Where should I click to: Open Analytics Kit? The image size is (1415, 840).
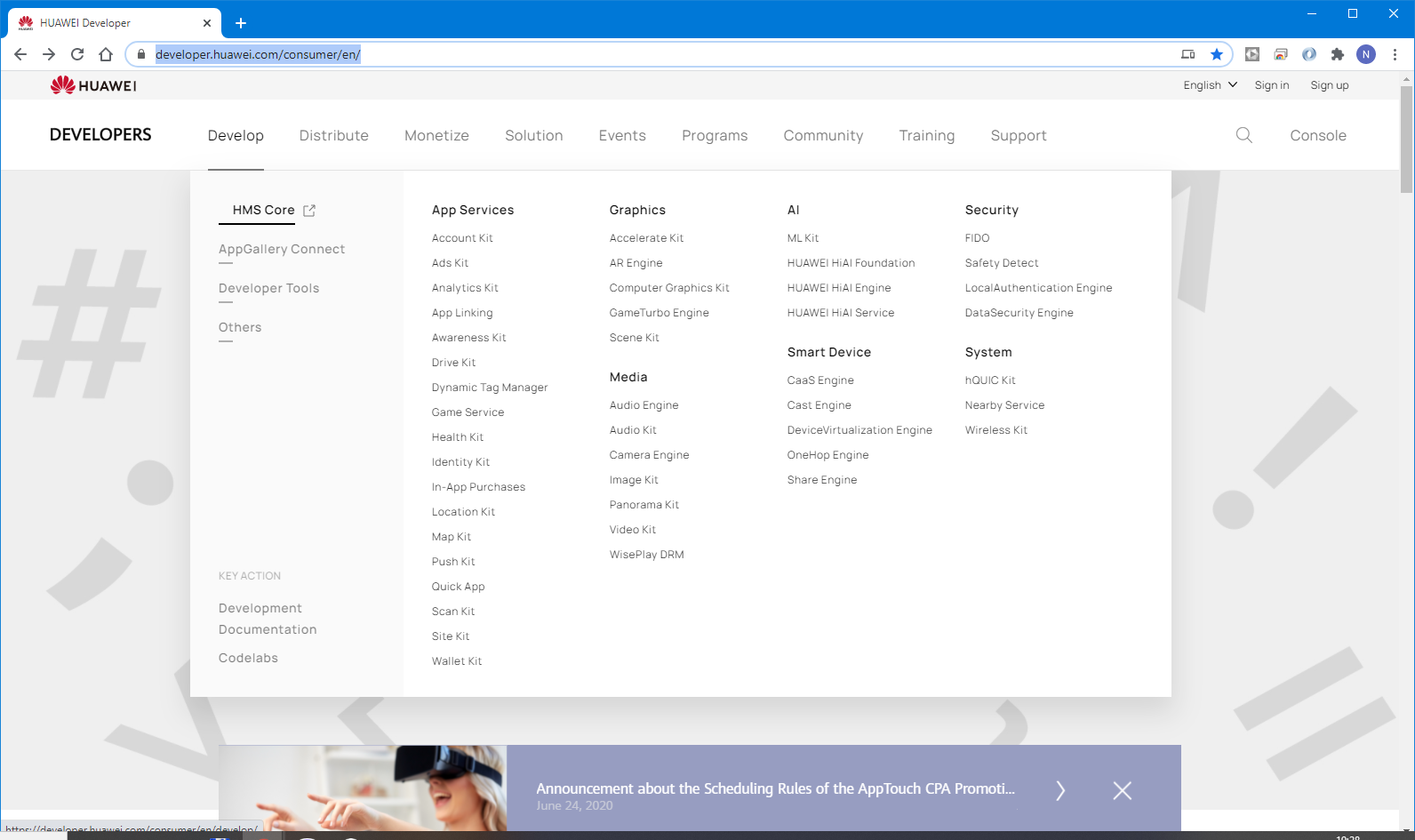(465, 288)
